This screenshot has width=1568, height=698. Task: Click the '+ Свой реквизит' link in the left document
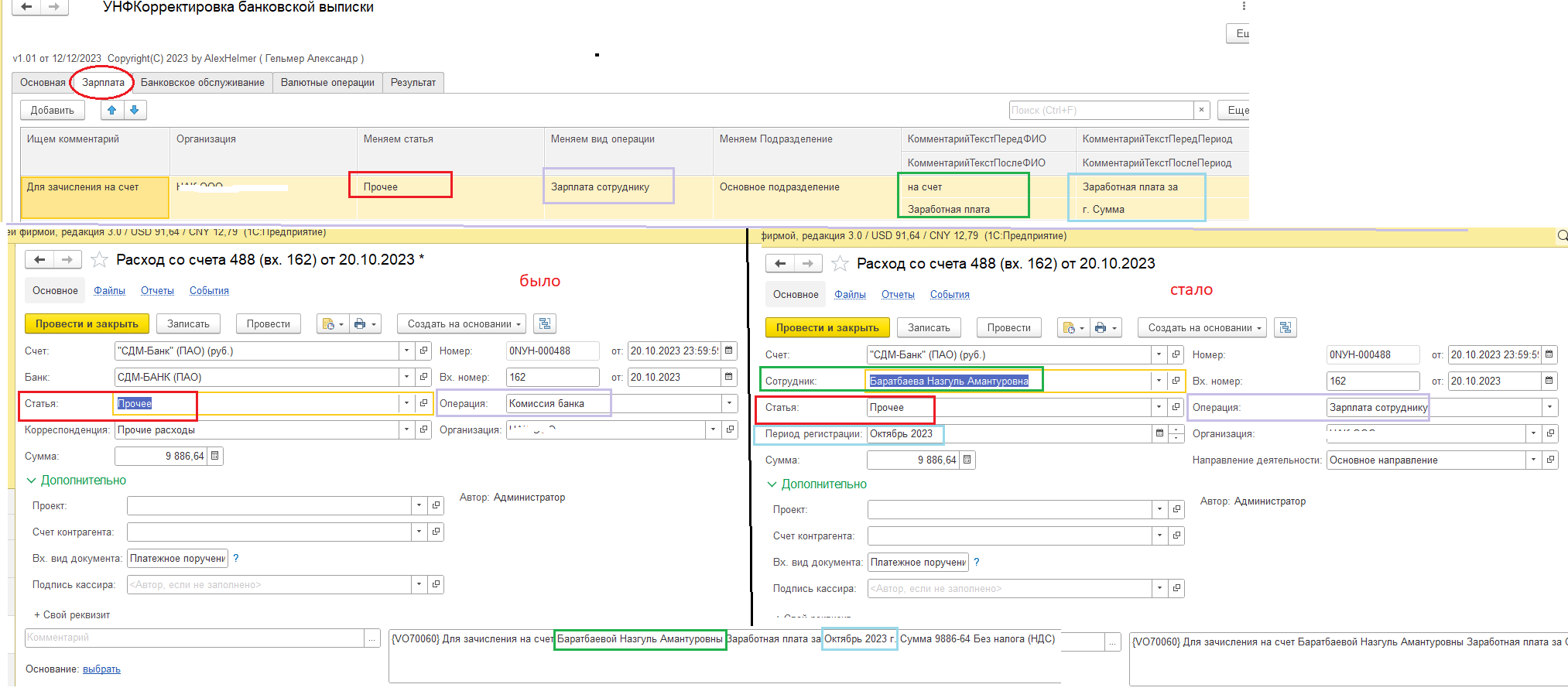click(72, 615)
